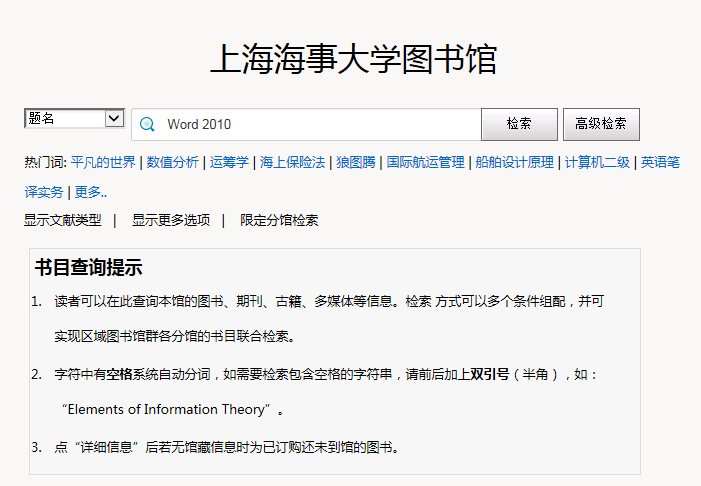Click the 热门词 label
701x486 pixels.
pos(45,162)
